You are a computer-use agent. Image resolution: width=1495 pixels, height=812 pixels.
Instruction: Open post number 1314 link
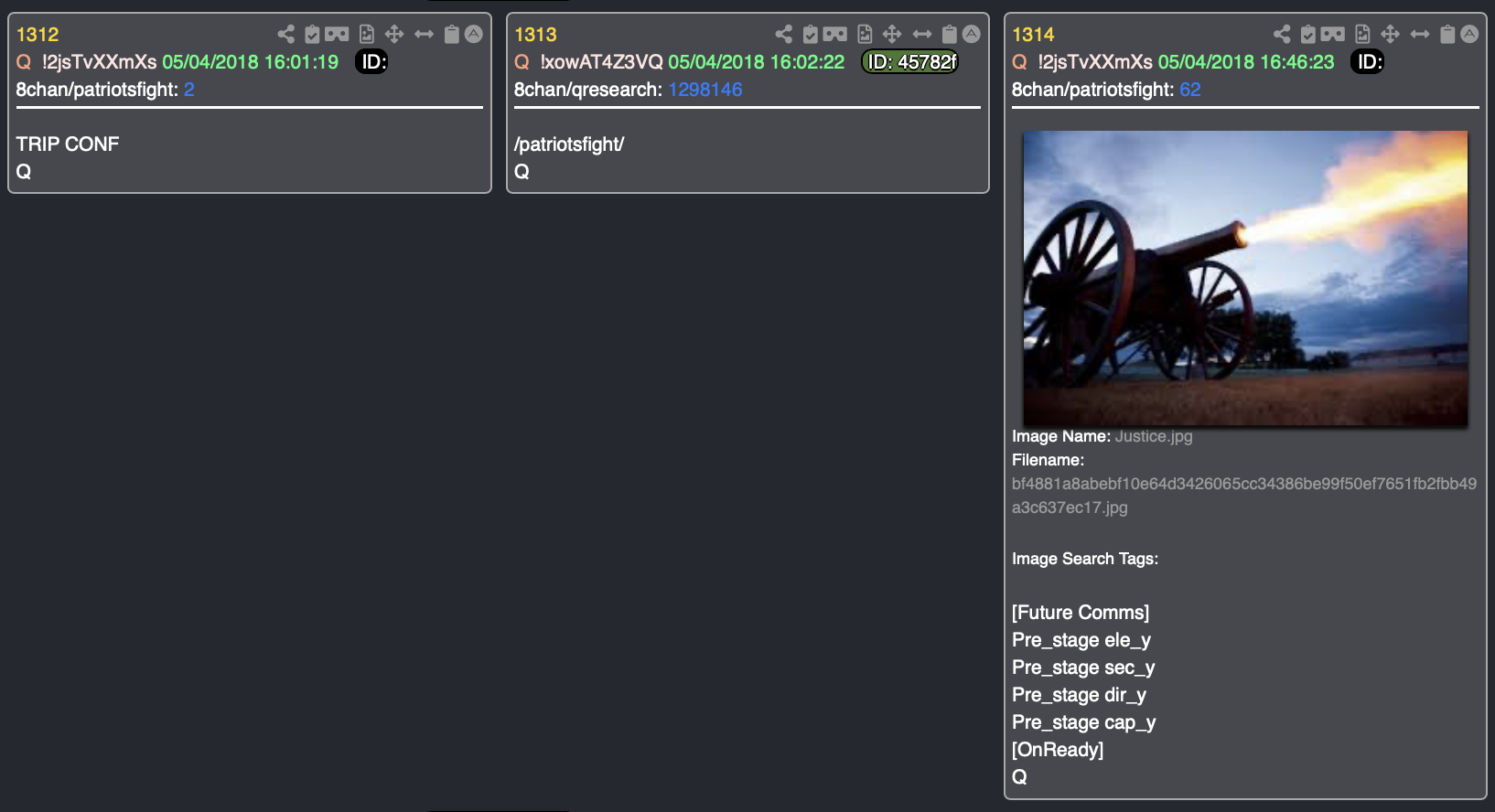pos(1033,35)
